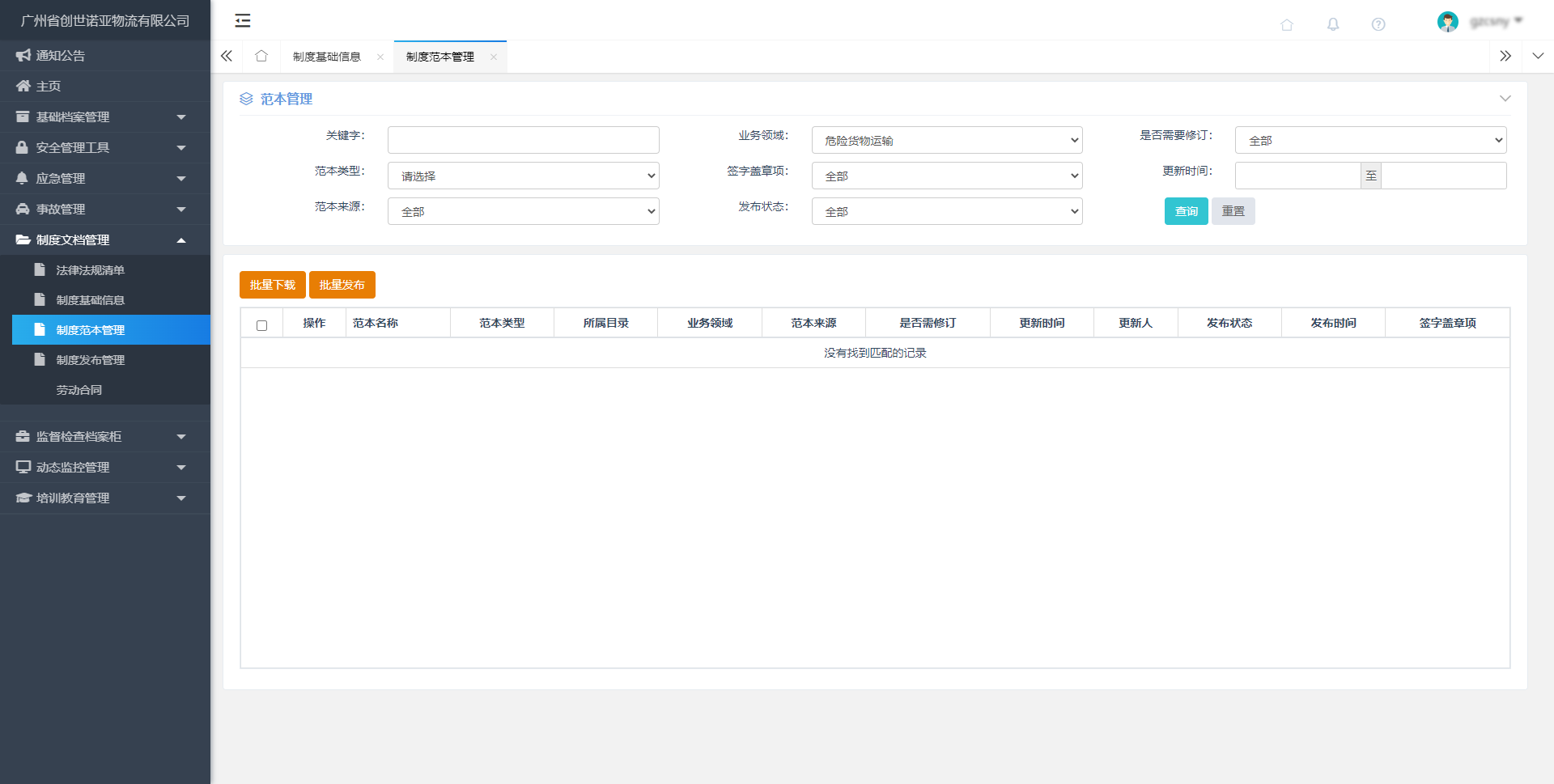Click the 查询 button

(1186, 211)
